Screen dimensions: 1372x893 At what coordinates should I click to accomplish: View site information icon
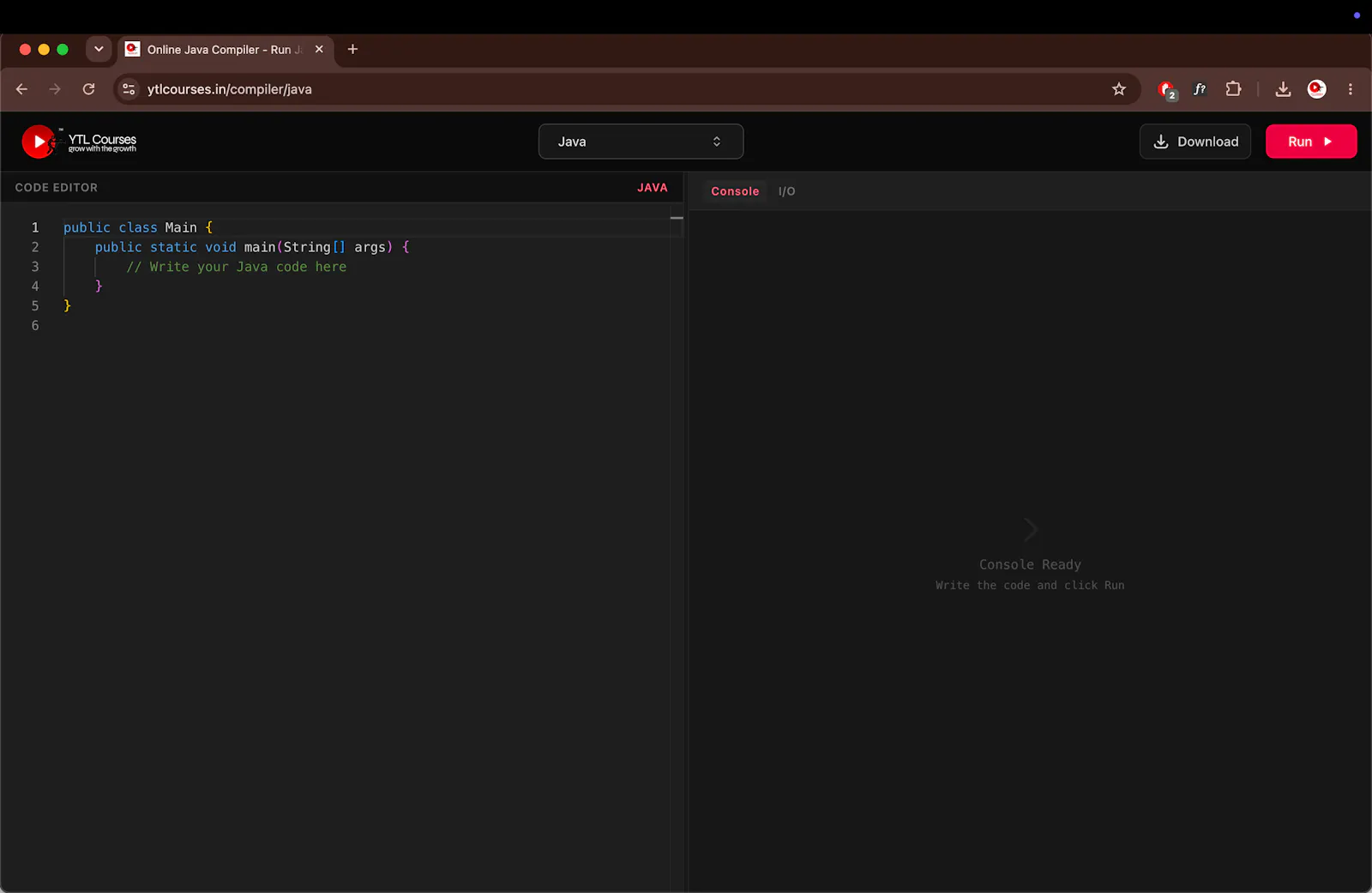pos(129,89)
